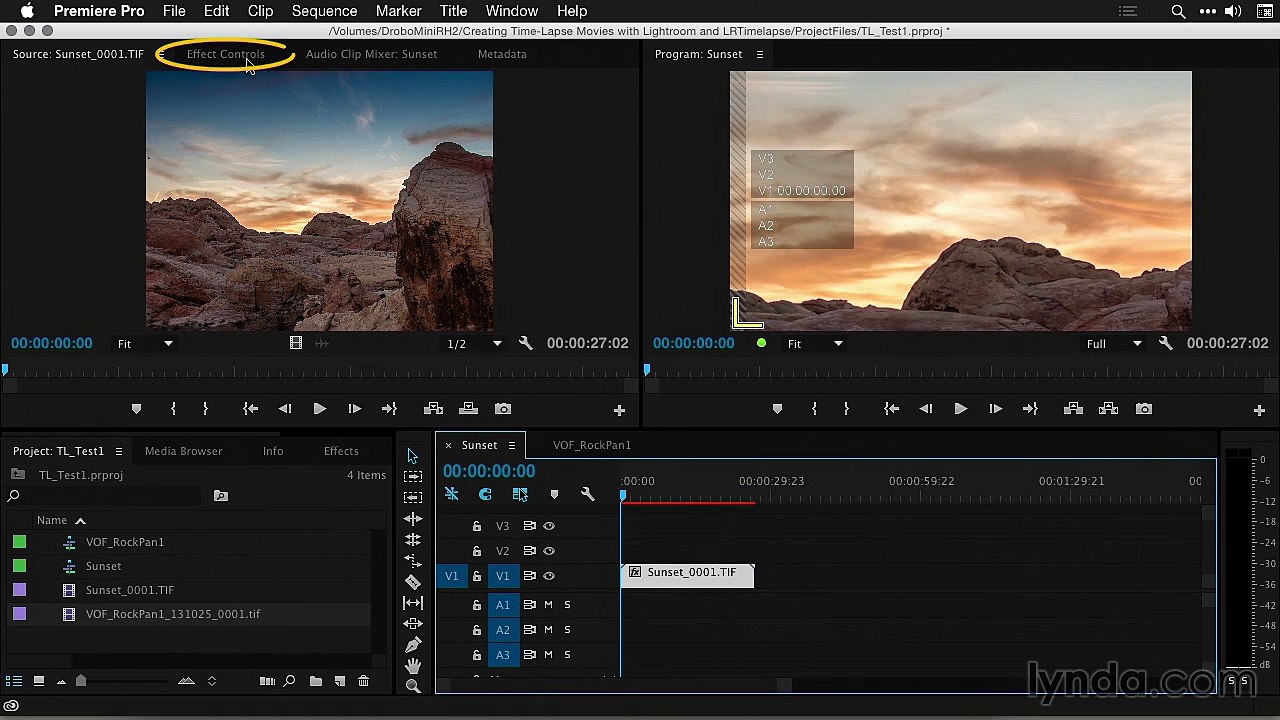The image size is (1280, 720).
Task: Toggle Linked Selection in the timeline
Action: [x=520, y=494]
